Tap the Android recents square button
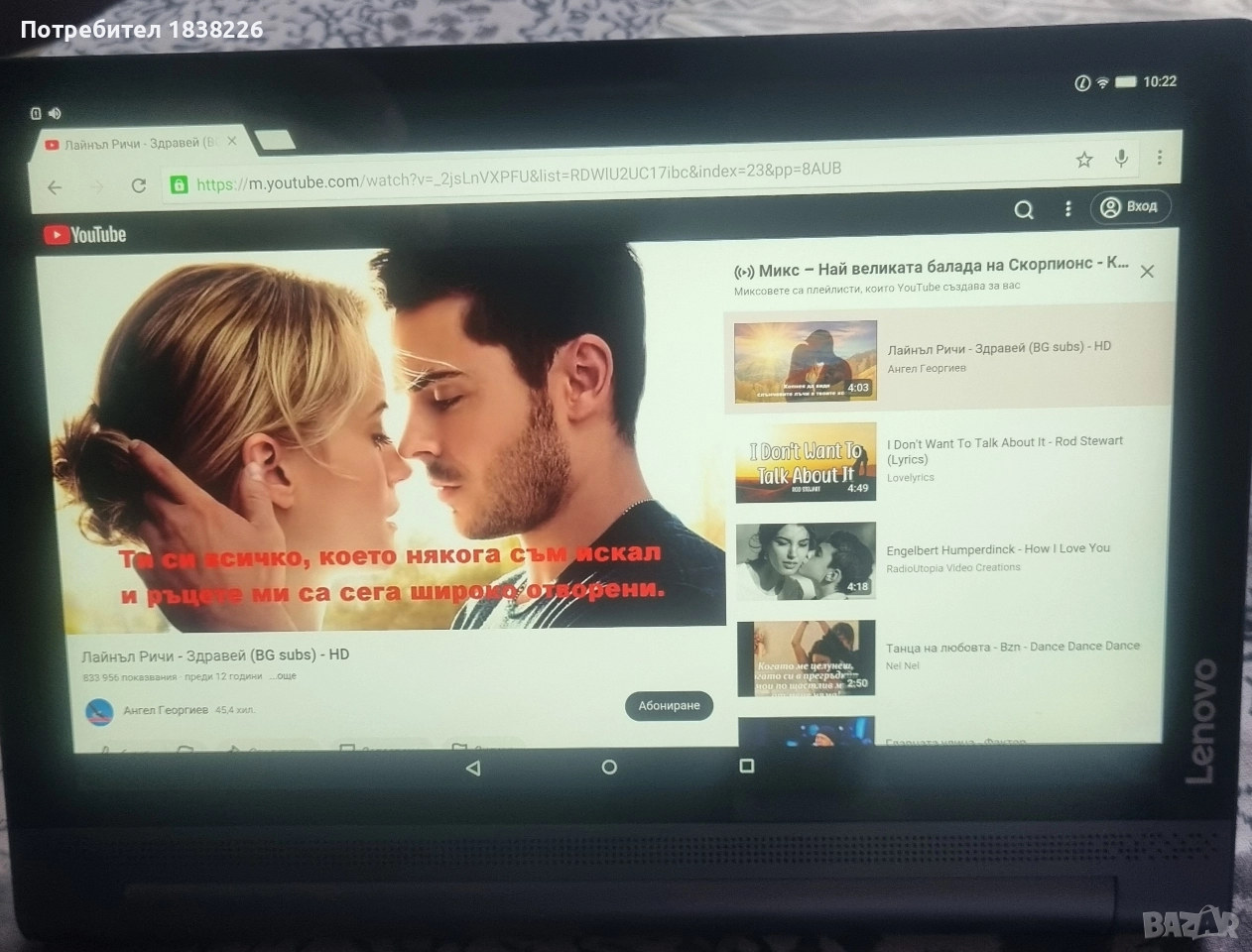 click(746, 767)
